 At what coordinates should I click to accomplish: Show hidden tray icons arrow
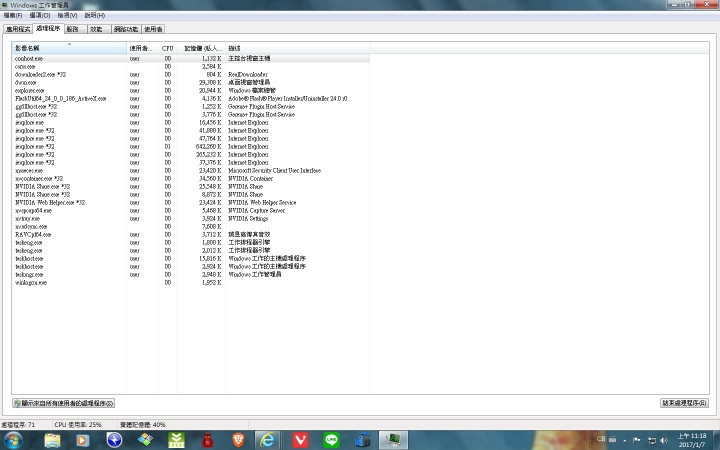(624, 441)
